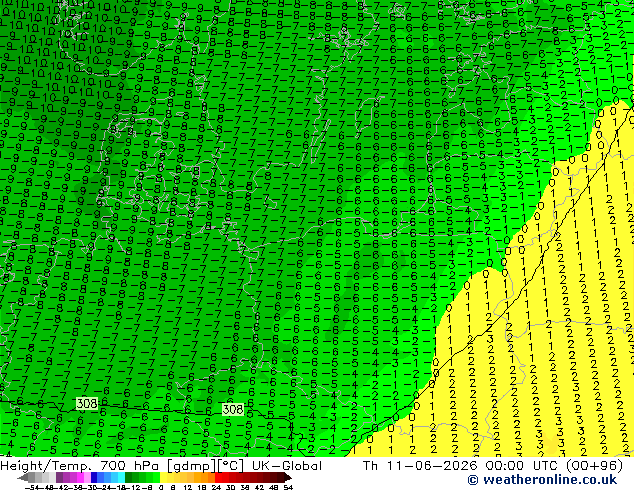Click the UK-Global model label
This screenshot has width=634, height=490.
pos(287,466)
